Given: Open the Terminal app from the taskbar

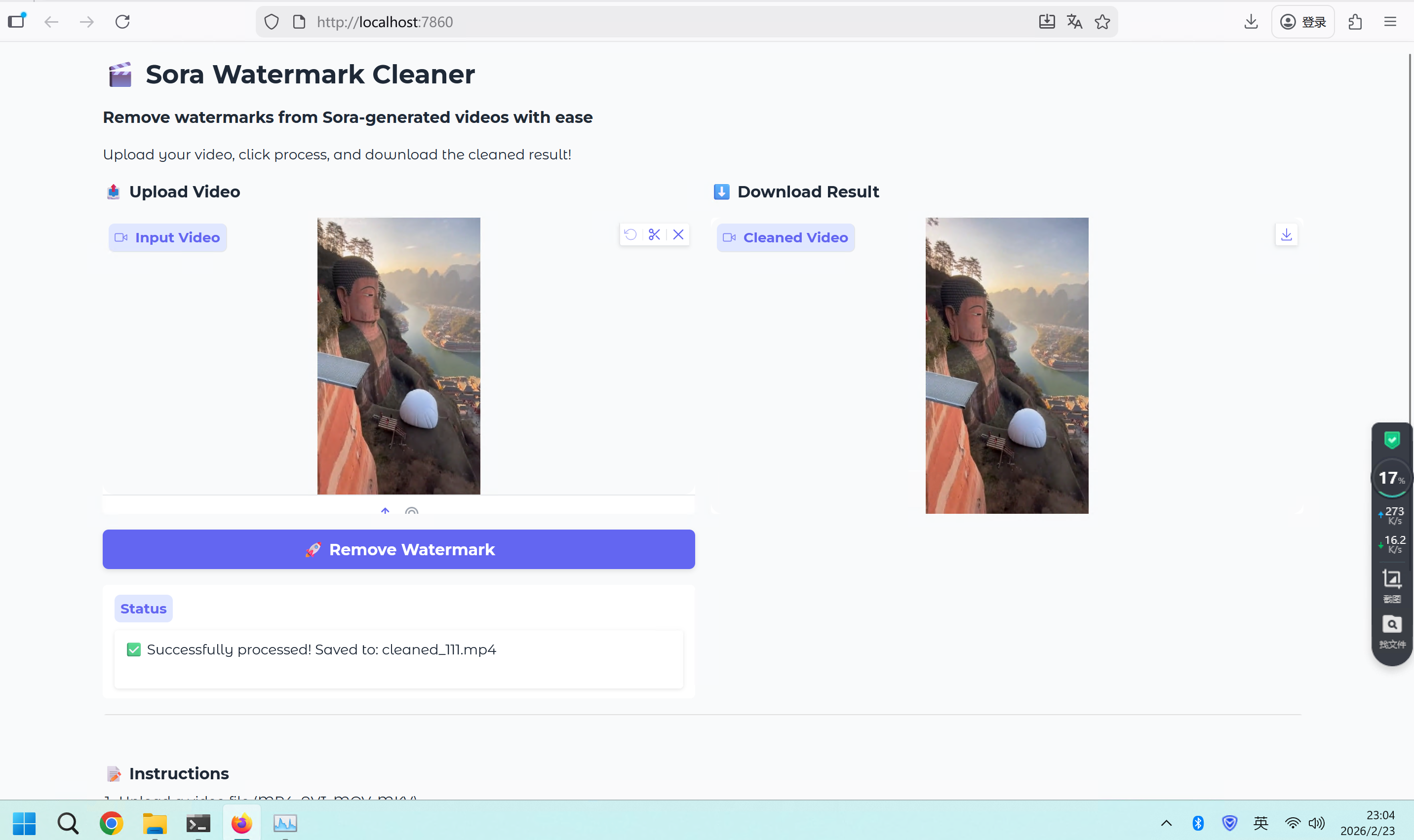Looking at the screenshot, I should [198, 823].
